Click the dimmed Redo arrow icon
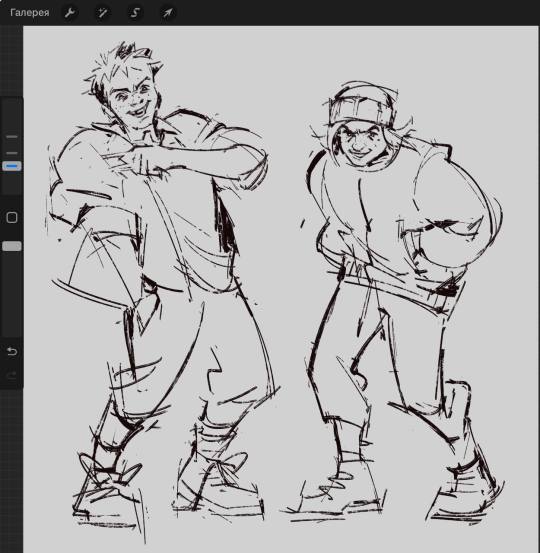This screenshot has width=540, height=553. [12, 375]
